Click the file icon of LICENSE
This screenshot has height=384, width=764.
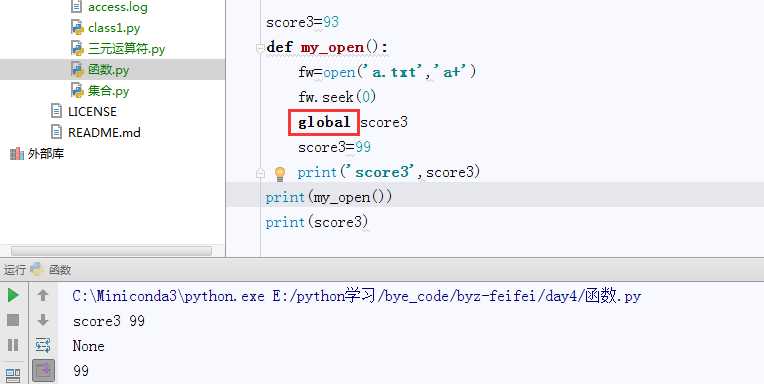[x=57, y=111]
